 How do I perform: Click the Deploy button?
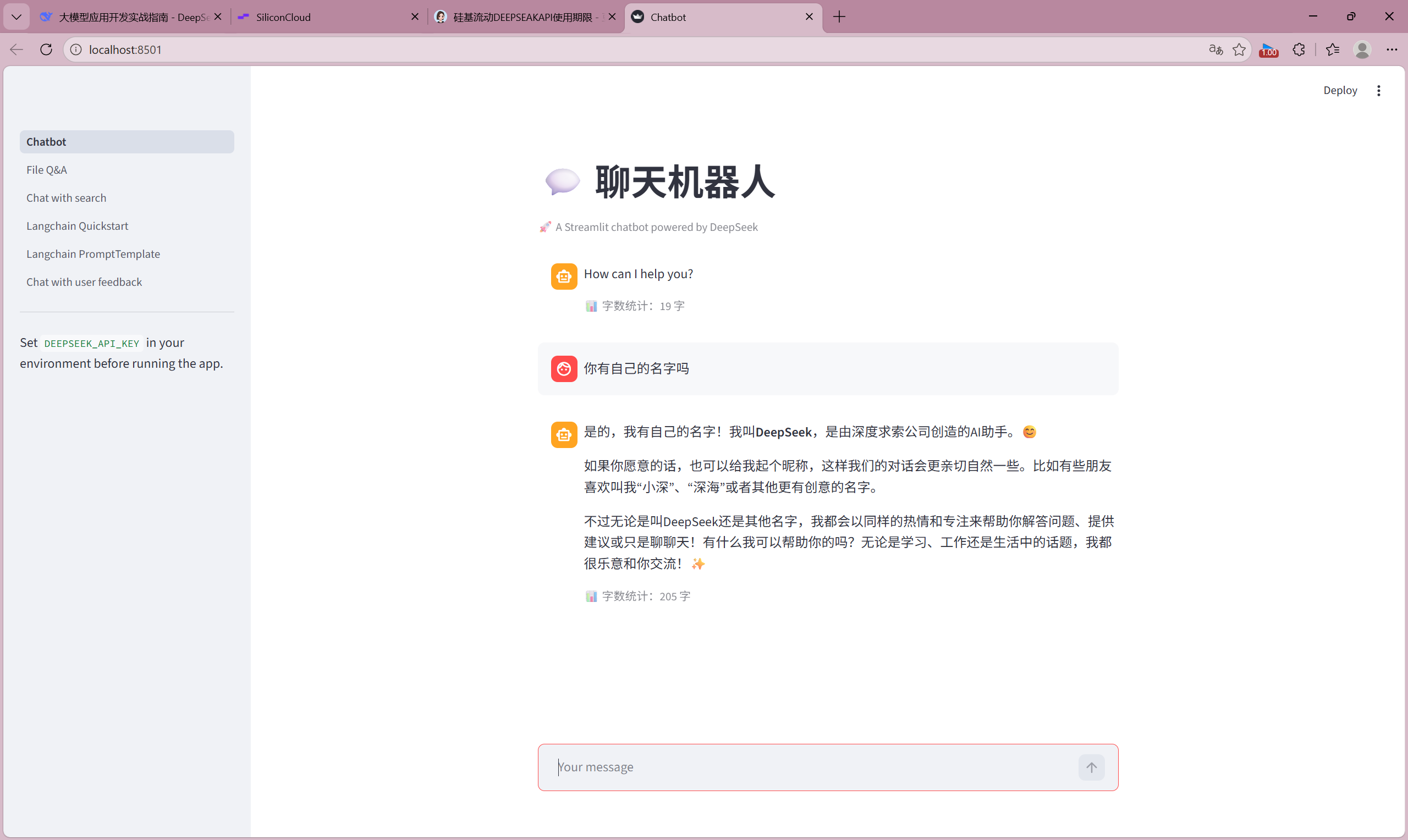coord(1340,91)
